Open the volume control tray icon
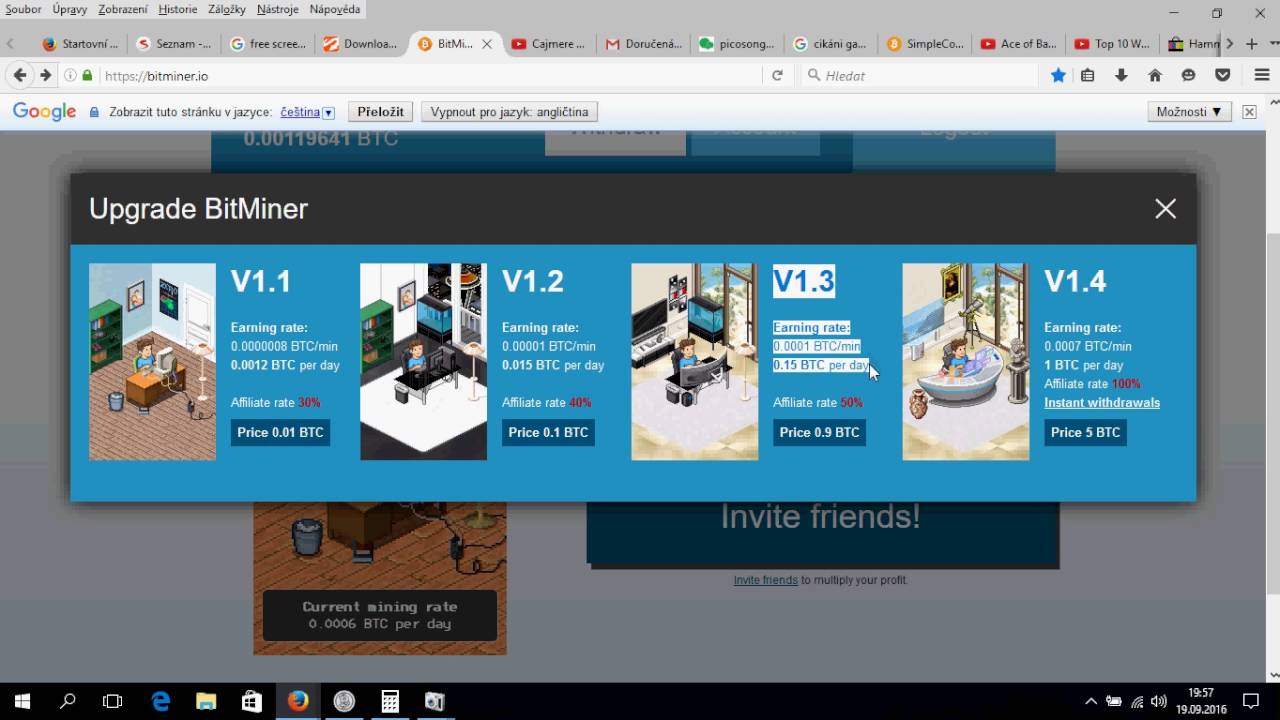The height and width of the screenshot is (720, 1280). pos(1159,701)
